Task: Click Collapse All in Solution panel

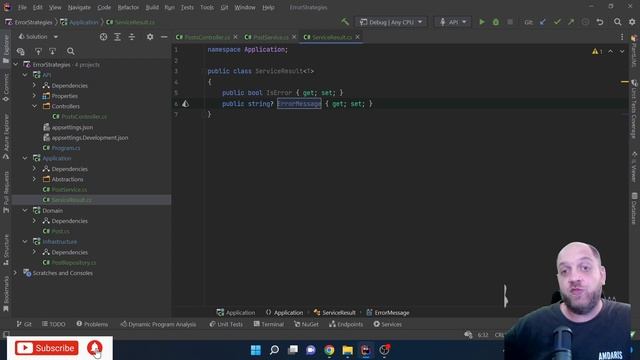Action: click(x=132, y=37)
